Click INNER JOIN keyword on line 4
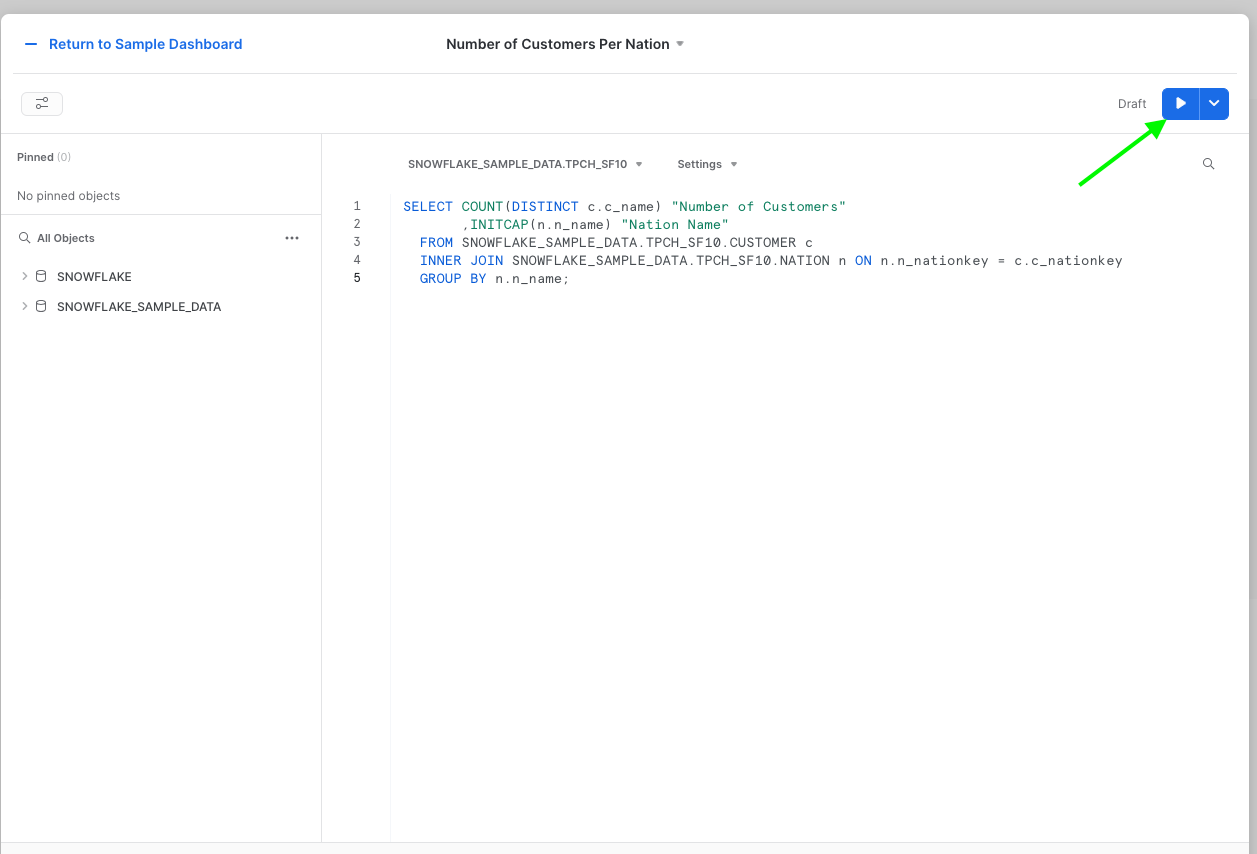 (461, 260)
